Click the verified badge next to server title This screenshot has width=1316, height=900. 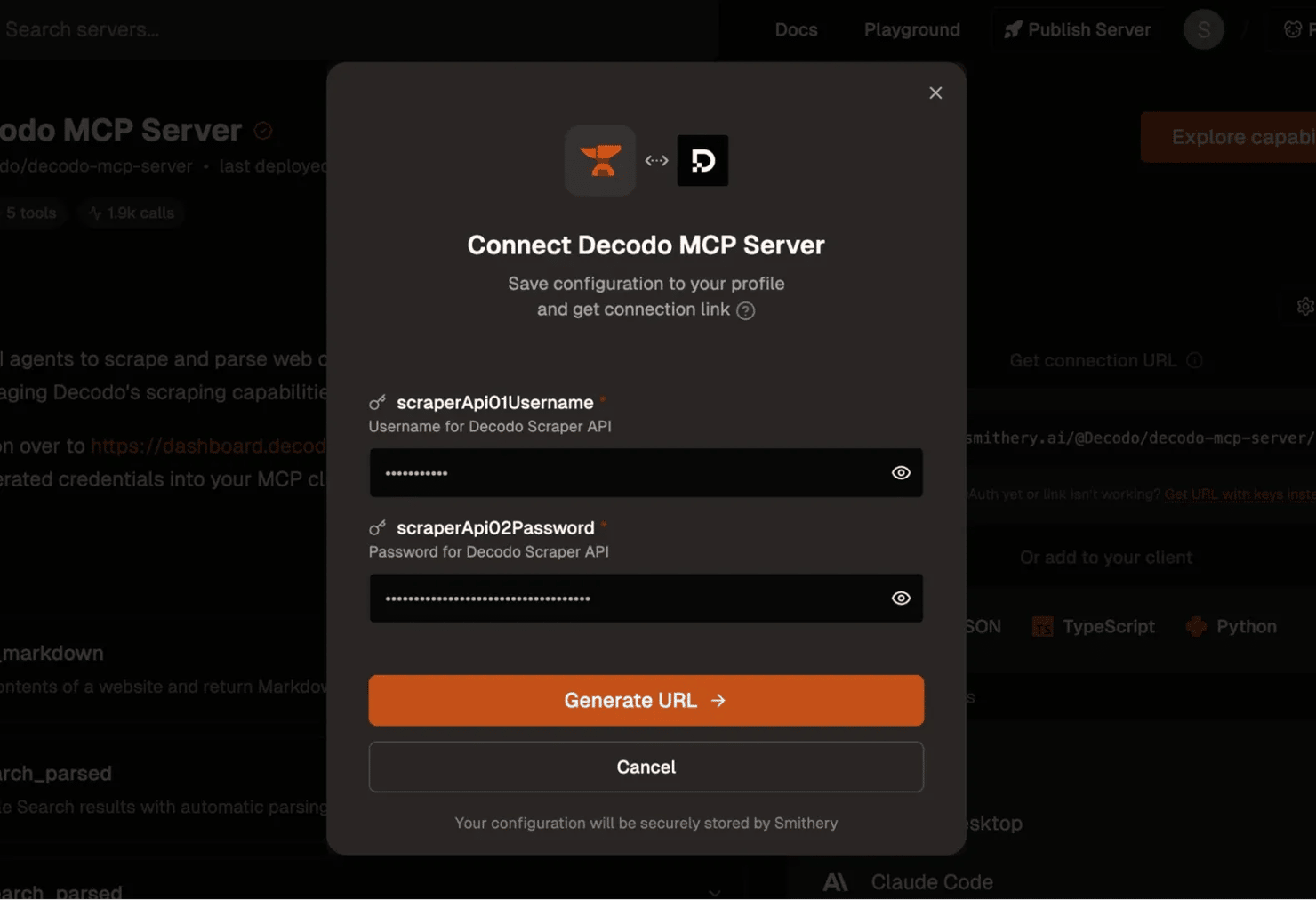tap(263, 131)
